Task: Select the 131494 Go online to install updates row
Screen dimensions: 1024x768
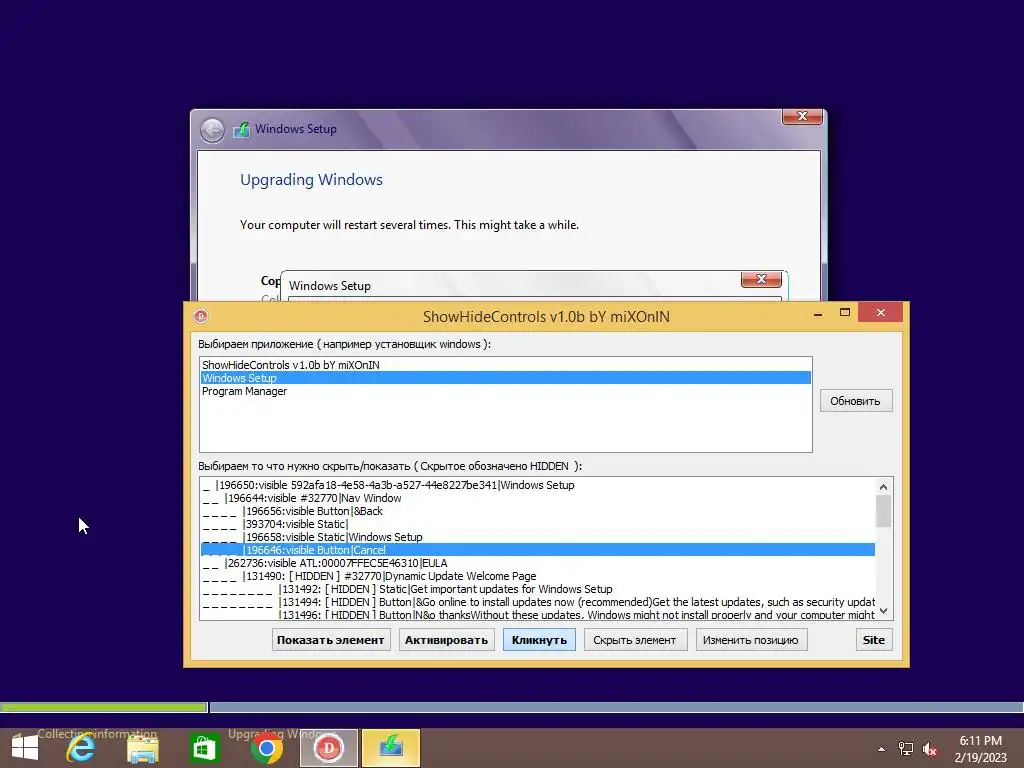Action: click(x=537, y=602)
